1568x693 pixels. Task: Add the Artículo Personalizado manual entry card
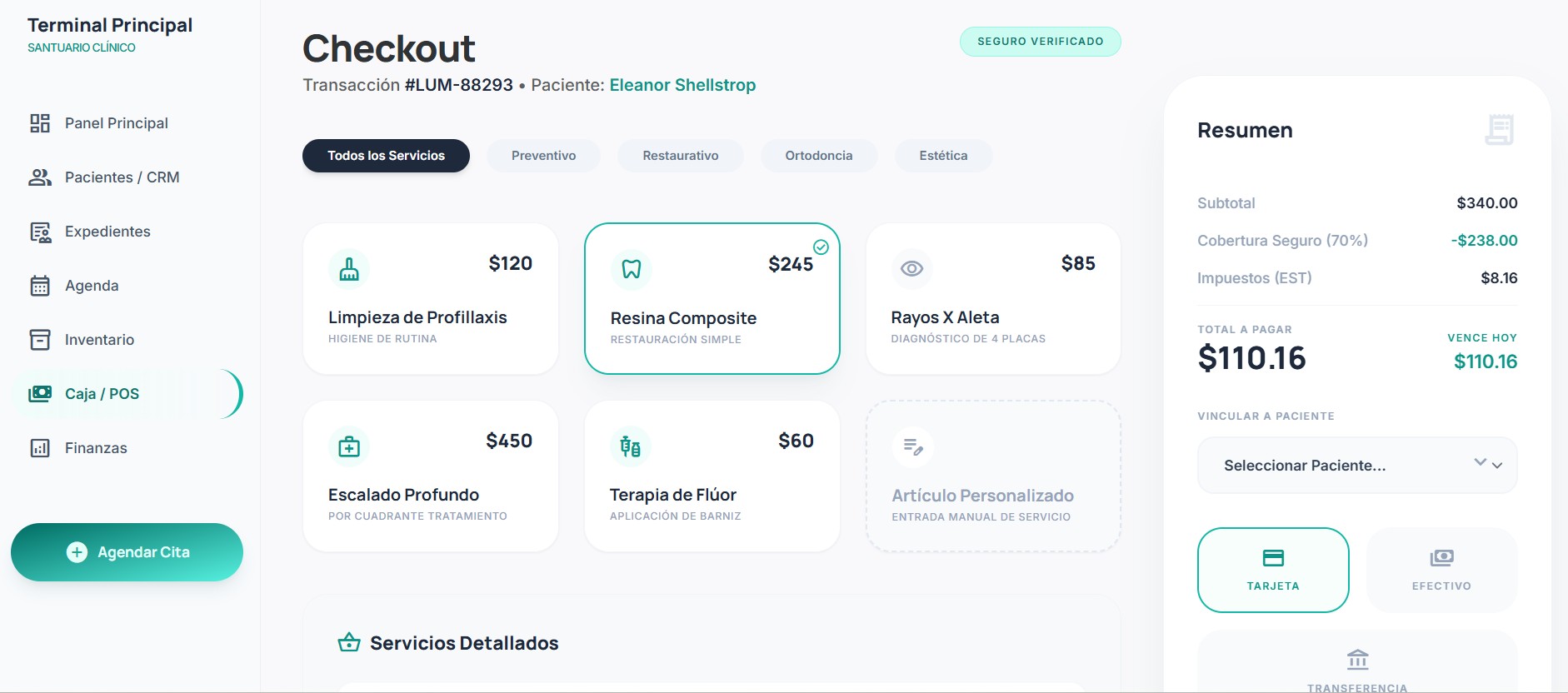(993, 476)
